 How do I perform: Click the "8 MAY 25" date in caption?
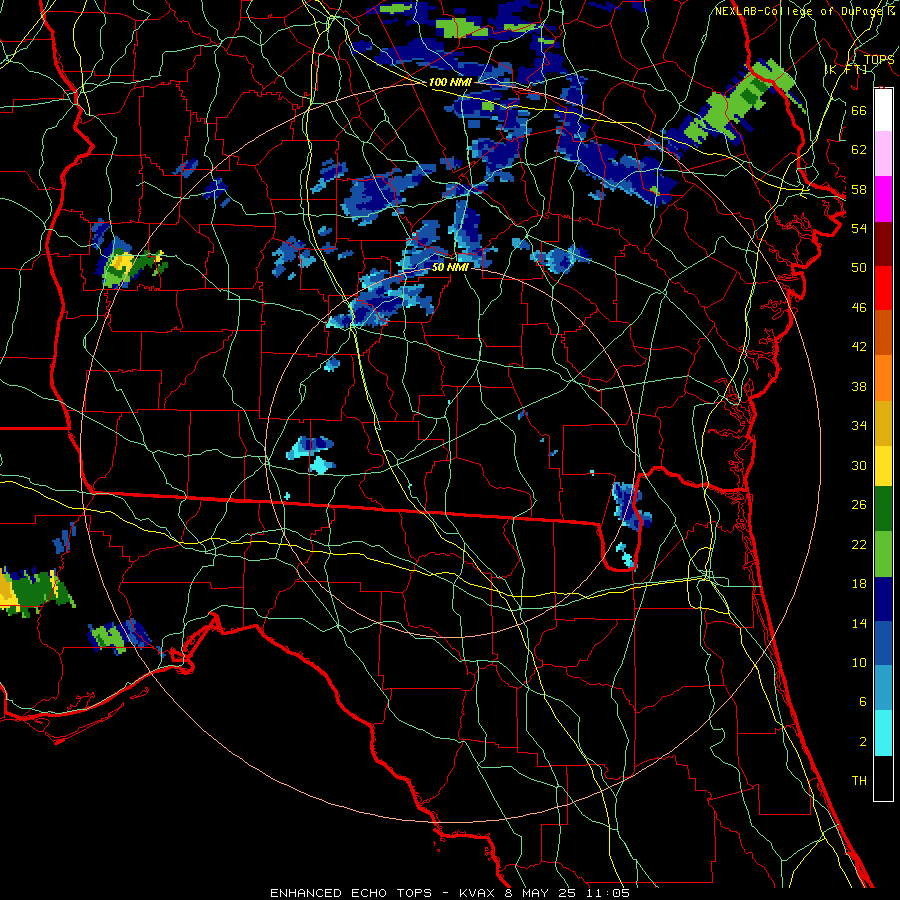tap(542, 893)
